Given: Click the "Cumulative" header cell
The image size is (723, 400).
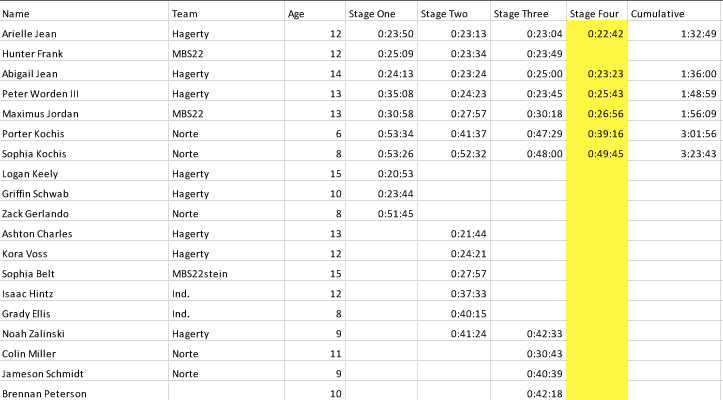Looking at the screenshot, I should click(657, 14).
